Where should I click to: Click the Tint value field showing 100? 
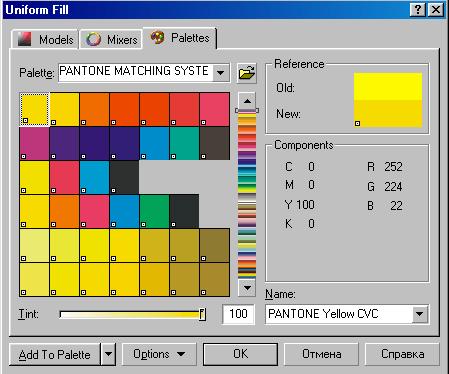(238, 314)
